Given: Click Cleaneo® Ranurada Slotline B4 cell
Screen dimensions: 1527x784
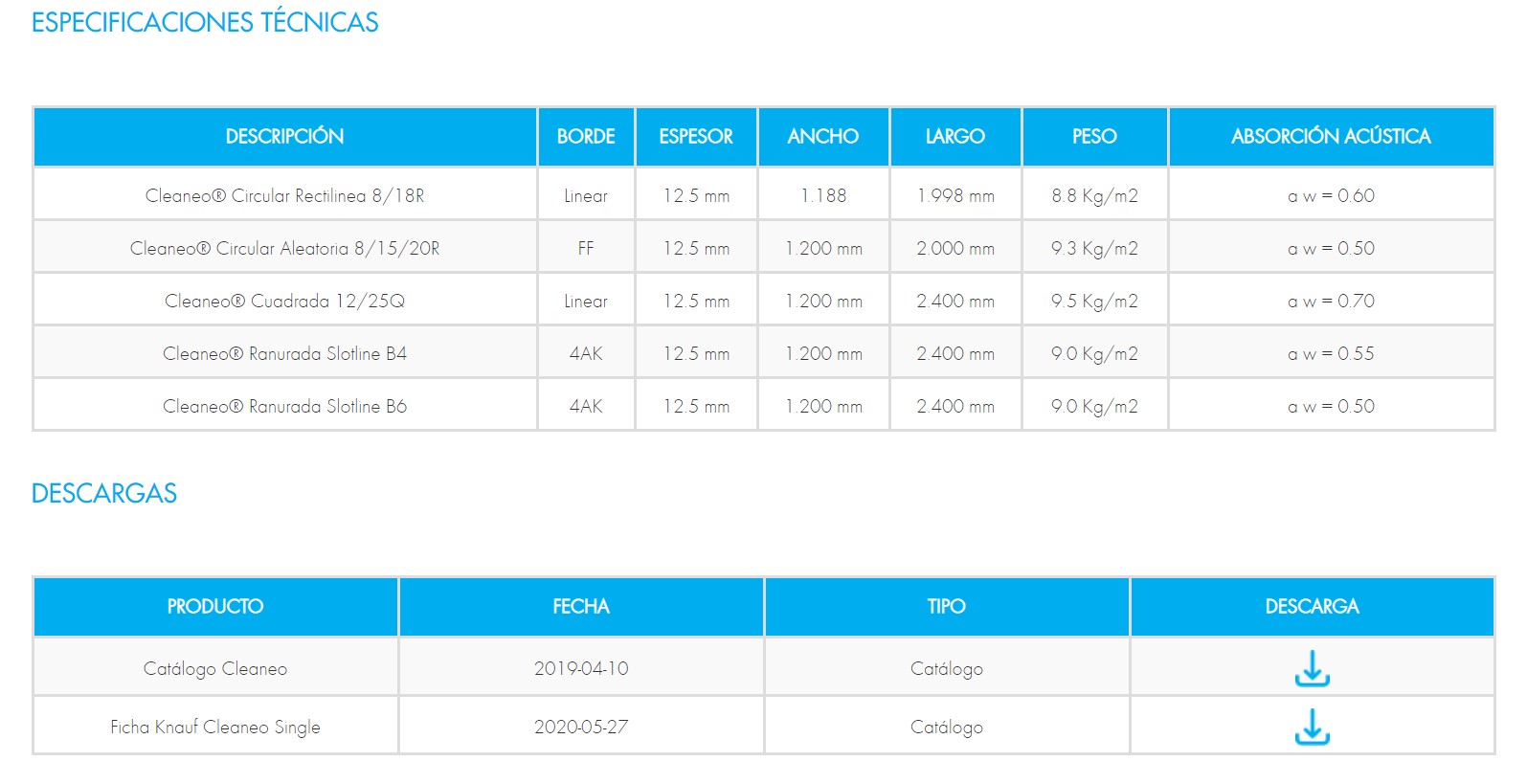Looking at the screenshot, I should coord(284,353).
